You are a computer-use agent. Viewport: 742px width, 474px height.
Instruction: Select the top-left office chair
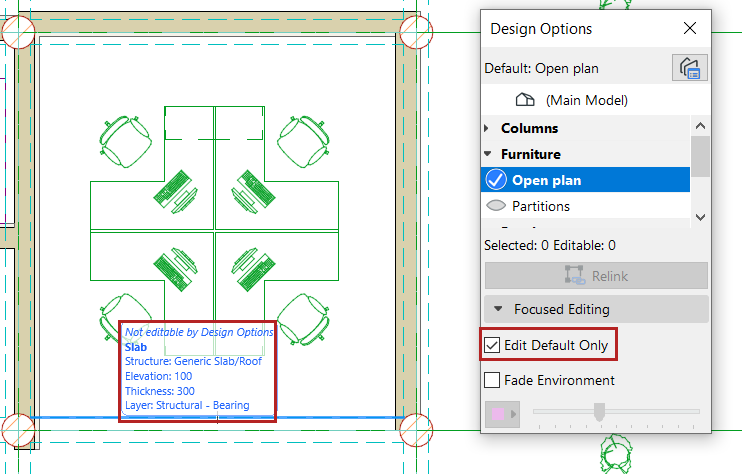[125, 141]
